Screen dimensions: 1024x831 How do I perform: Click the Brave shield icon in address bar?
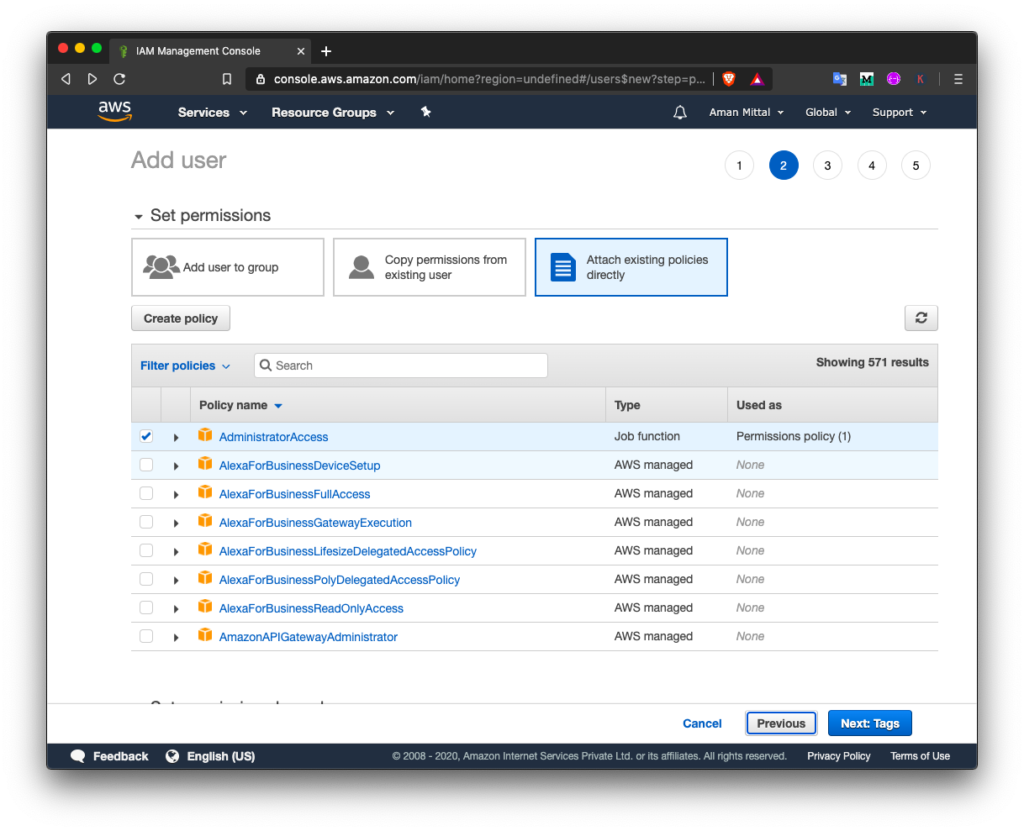click(729, 79)
